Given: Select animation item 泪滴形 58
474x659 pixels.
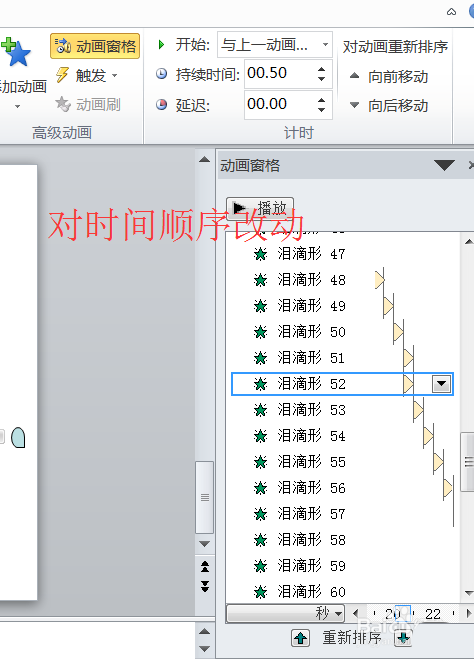Looking at the screenshot, I should (342, 540).
